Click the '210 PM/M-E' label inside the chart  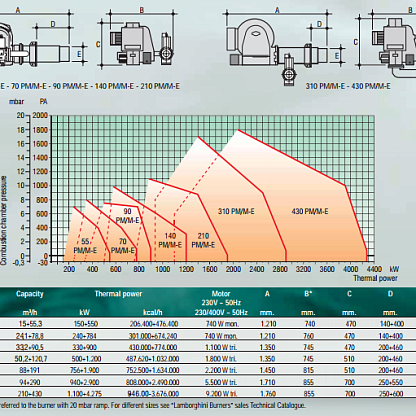203,240
